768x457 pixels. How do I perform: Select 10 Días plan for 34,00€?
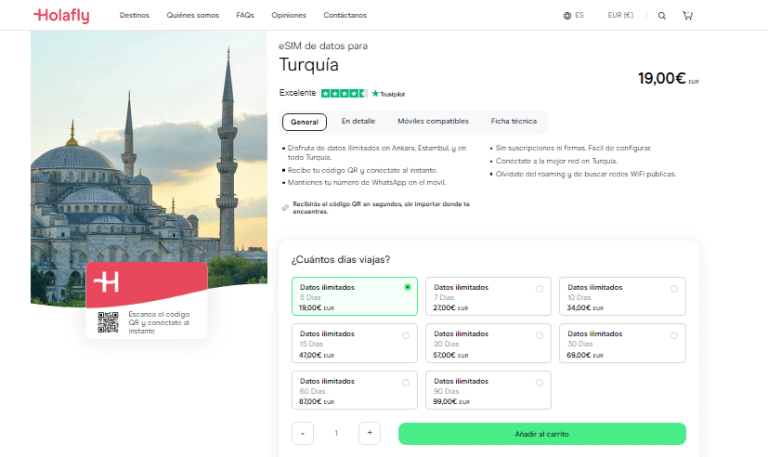tap(623, 296)
